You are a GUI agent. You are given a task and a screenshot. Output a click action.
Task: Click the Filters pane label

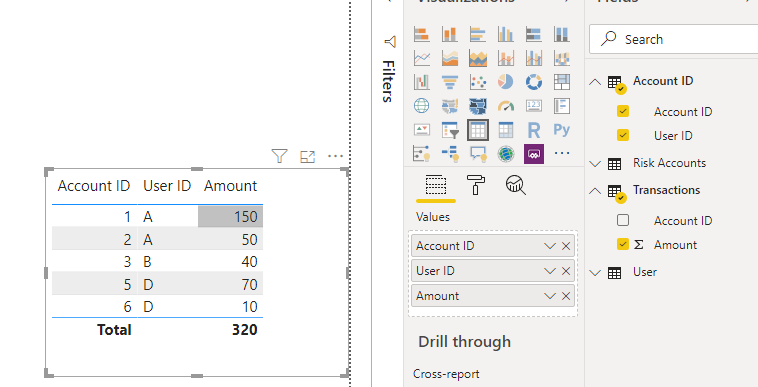388,81
